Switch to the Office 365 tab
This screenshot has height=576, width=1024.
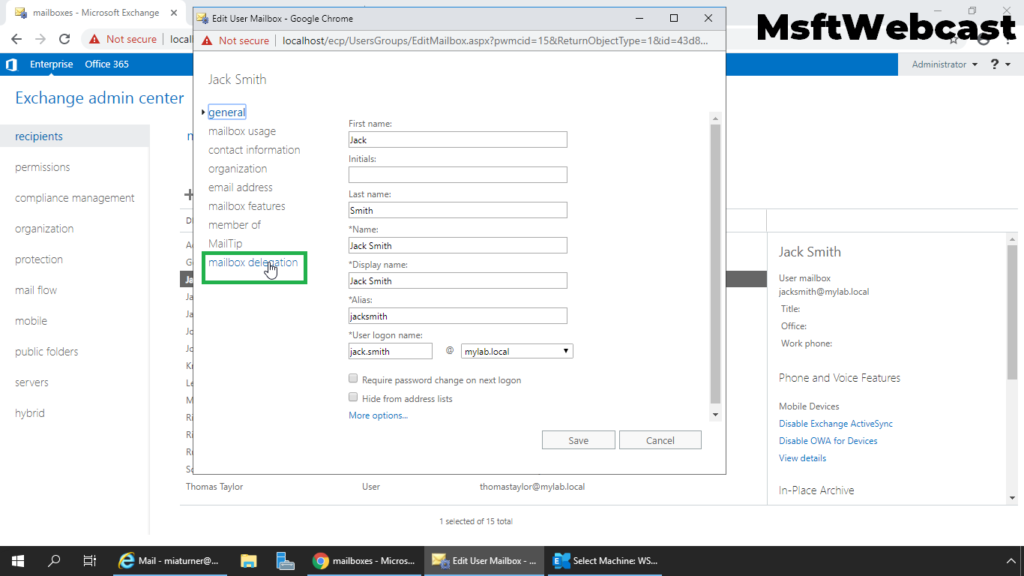pyautogui.click(x=106, y=64)
